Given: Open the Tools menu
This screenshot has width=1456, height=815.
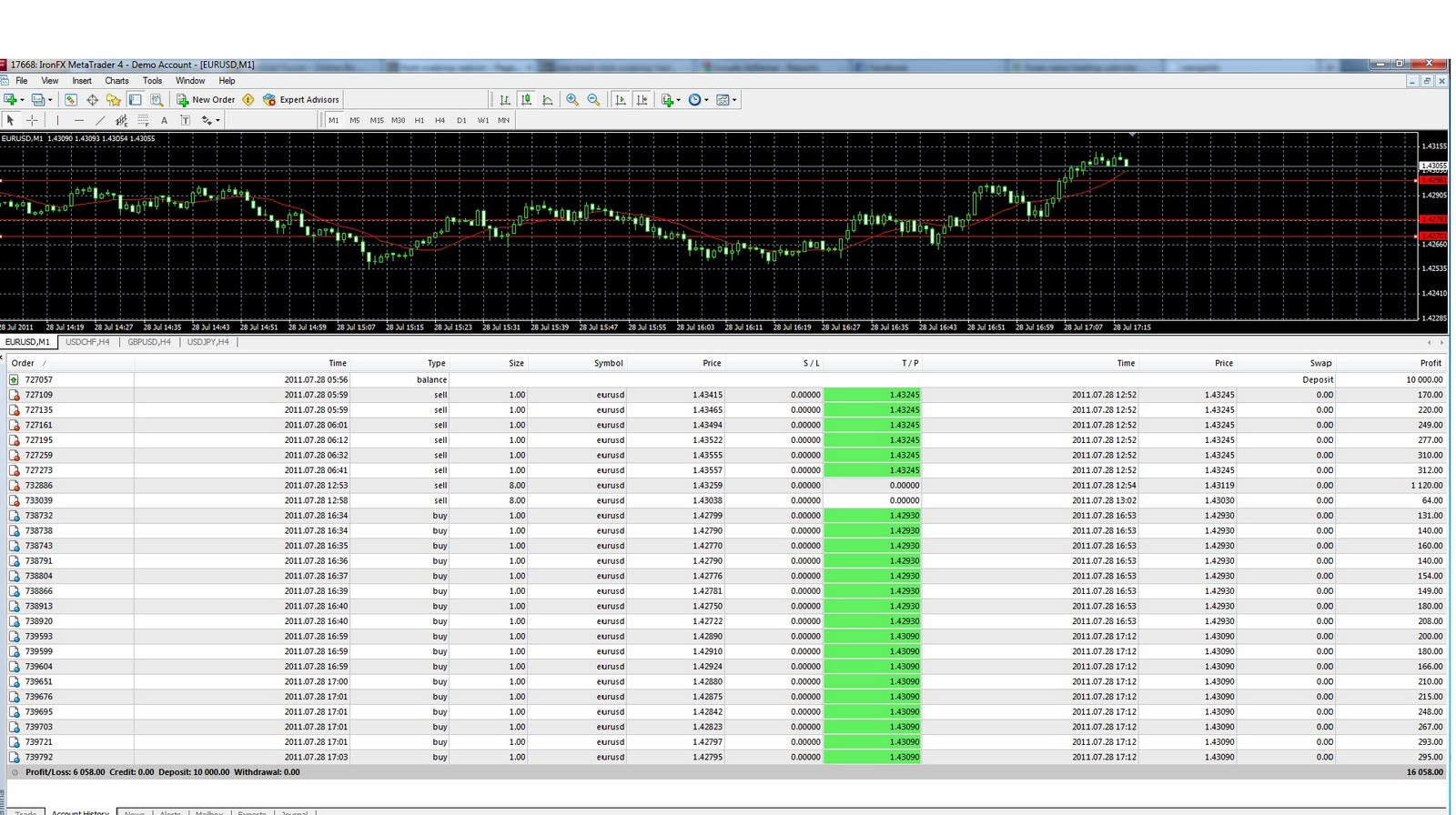Looking at the screenshot, I should coord(152,81).
